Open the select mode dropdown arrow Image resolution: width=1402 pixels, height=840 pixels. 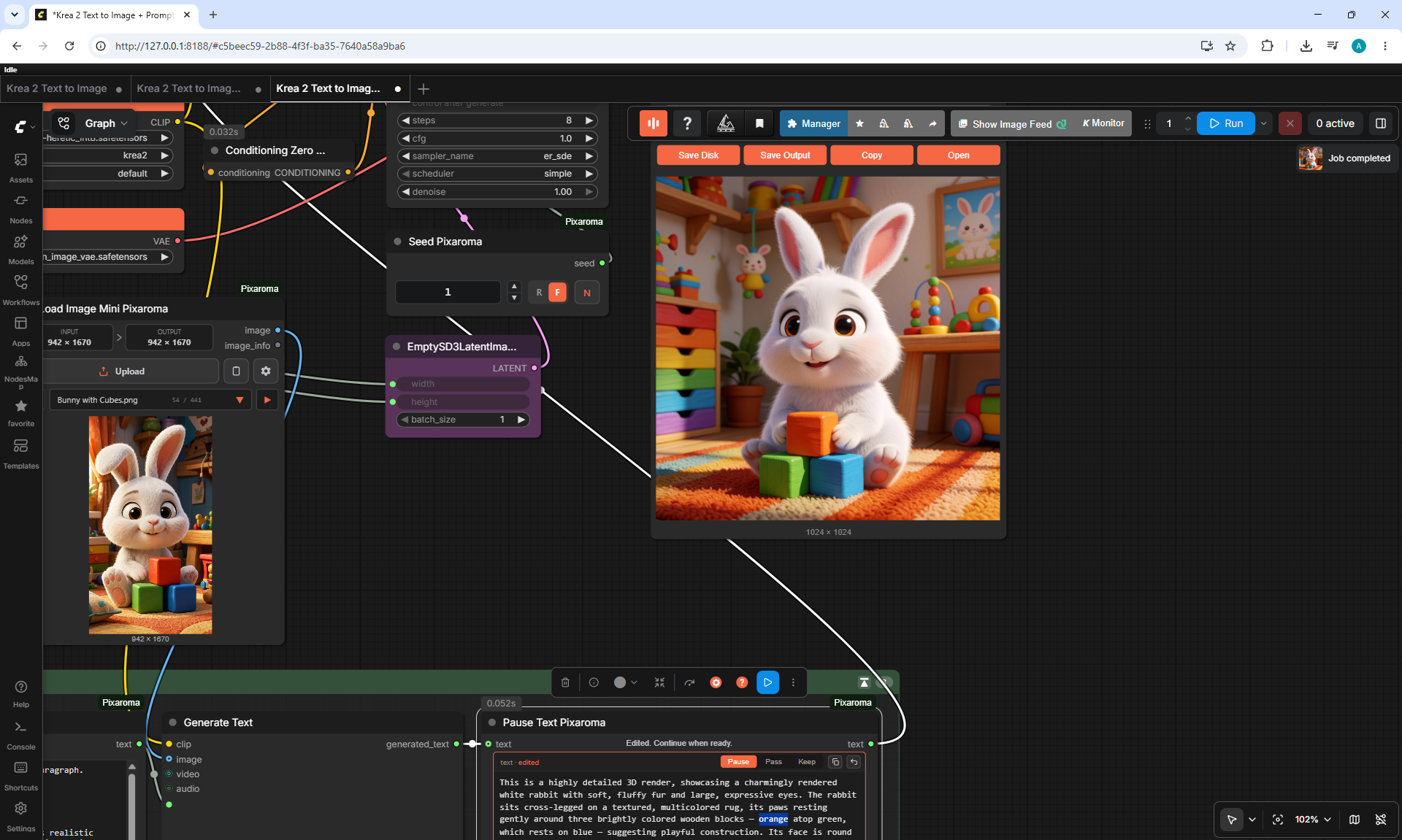1252,820
